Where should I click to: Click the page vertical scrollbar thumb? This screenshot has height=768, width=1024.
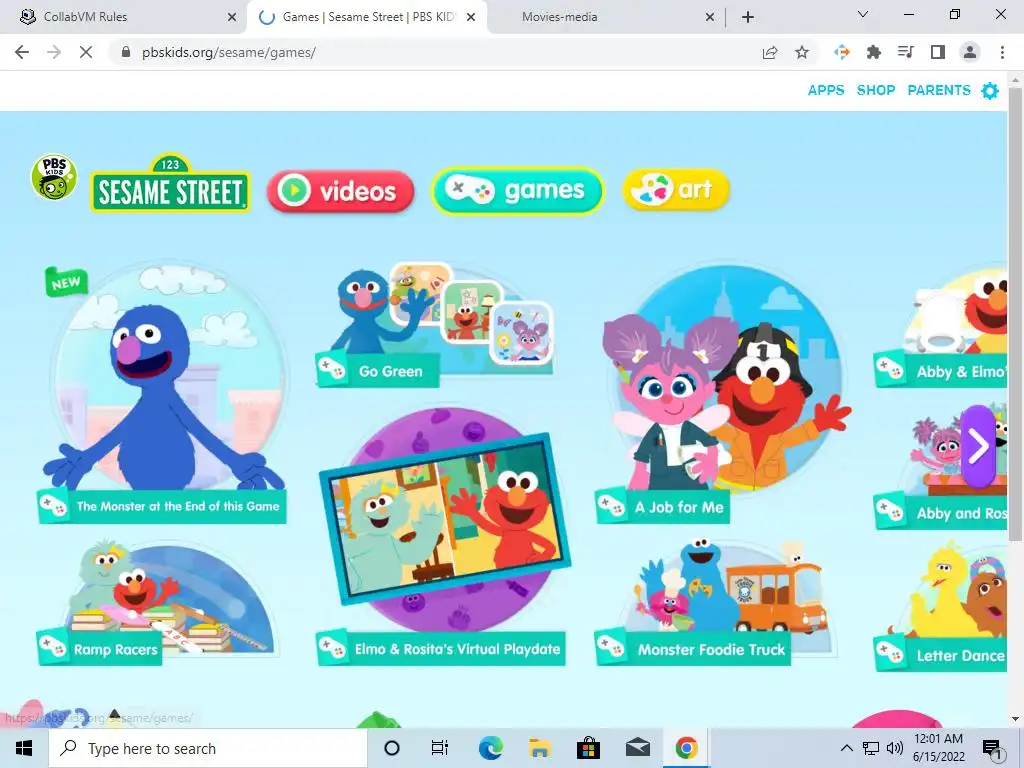[1015, 313]
